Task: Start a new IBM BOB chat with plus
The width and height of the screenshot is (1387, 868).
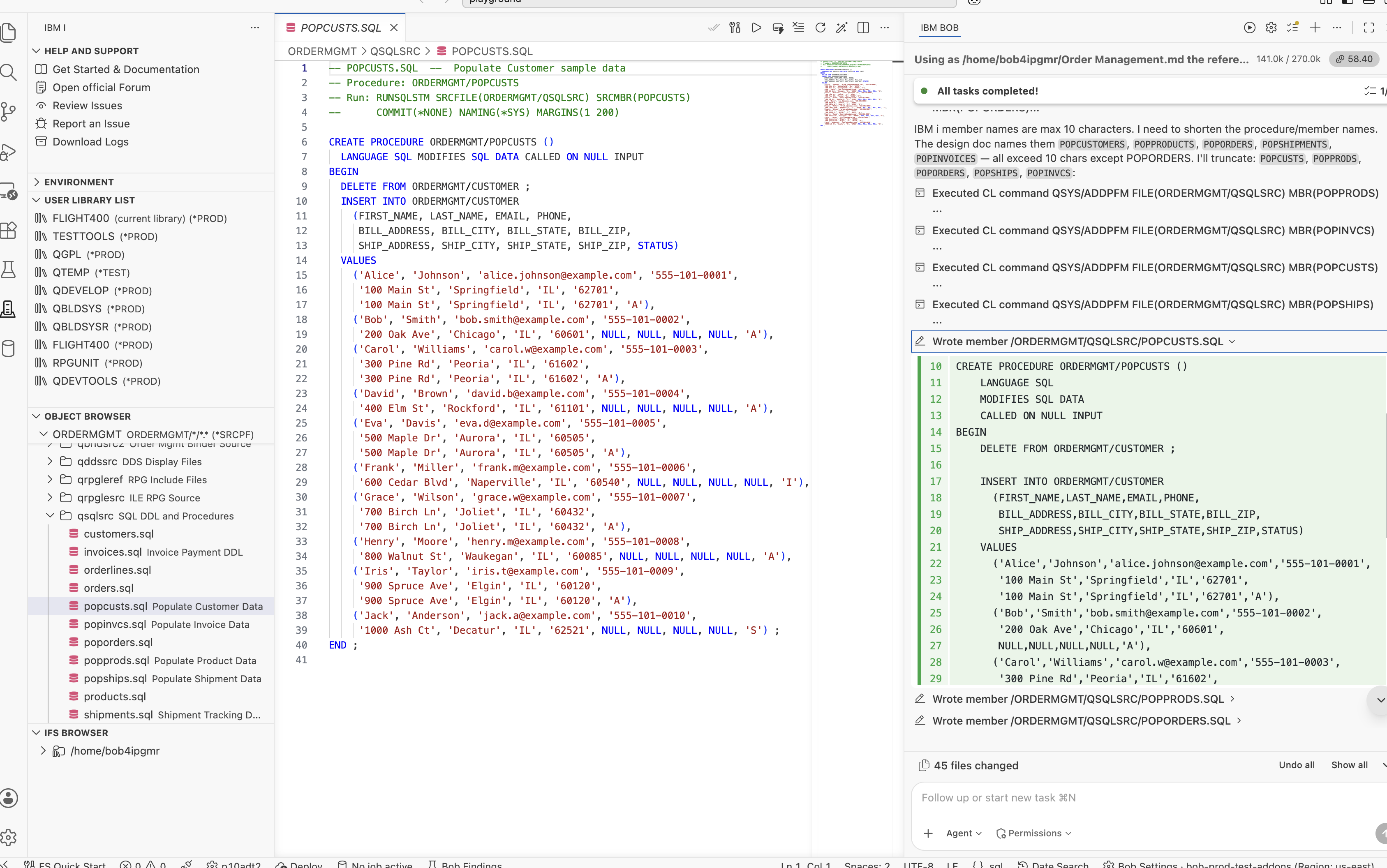Action: click(x=1315, y=28)
